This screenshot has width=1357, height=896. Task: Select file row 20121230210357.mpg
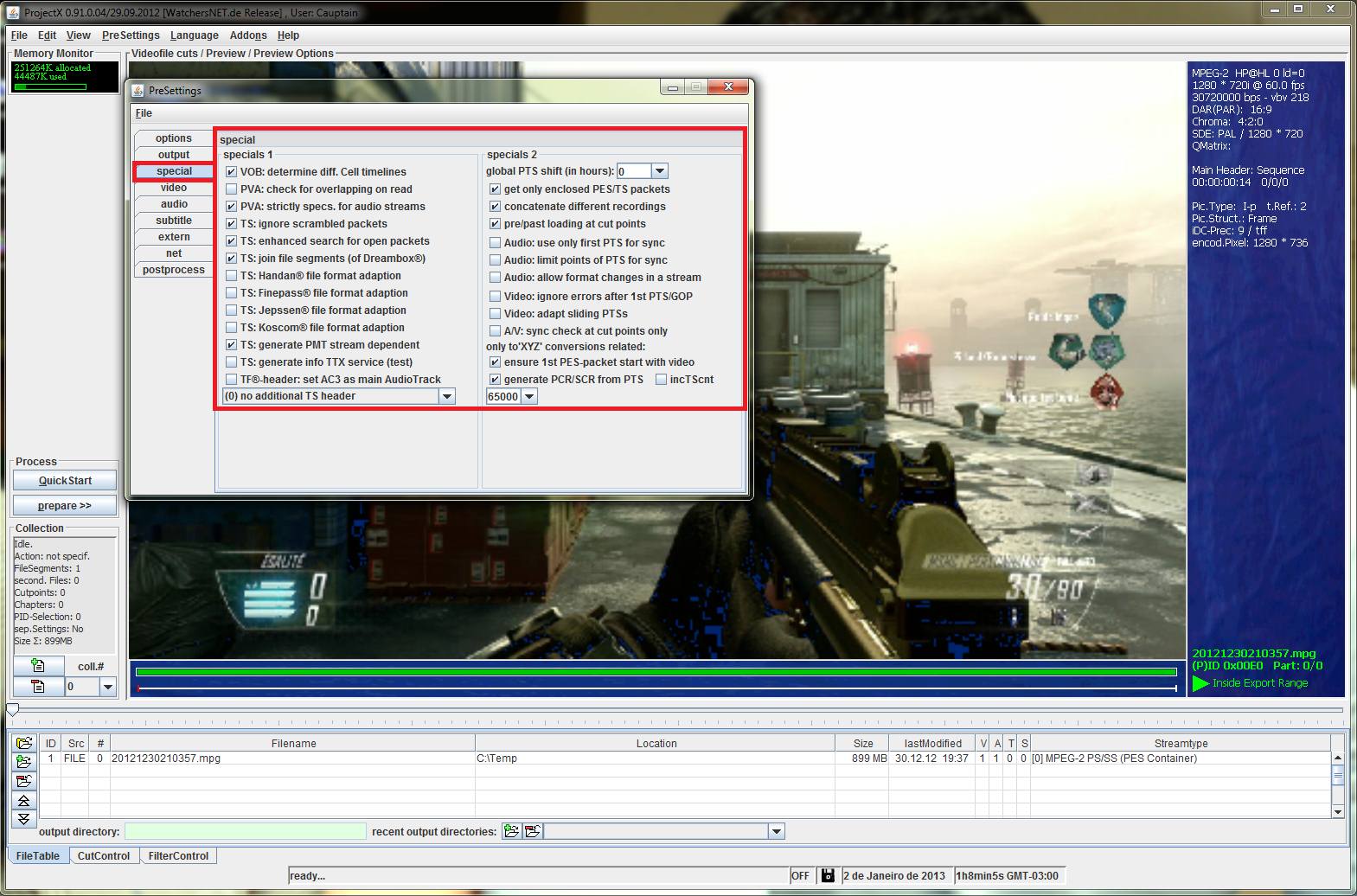pyautogui.click(x=685, y=758)
